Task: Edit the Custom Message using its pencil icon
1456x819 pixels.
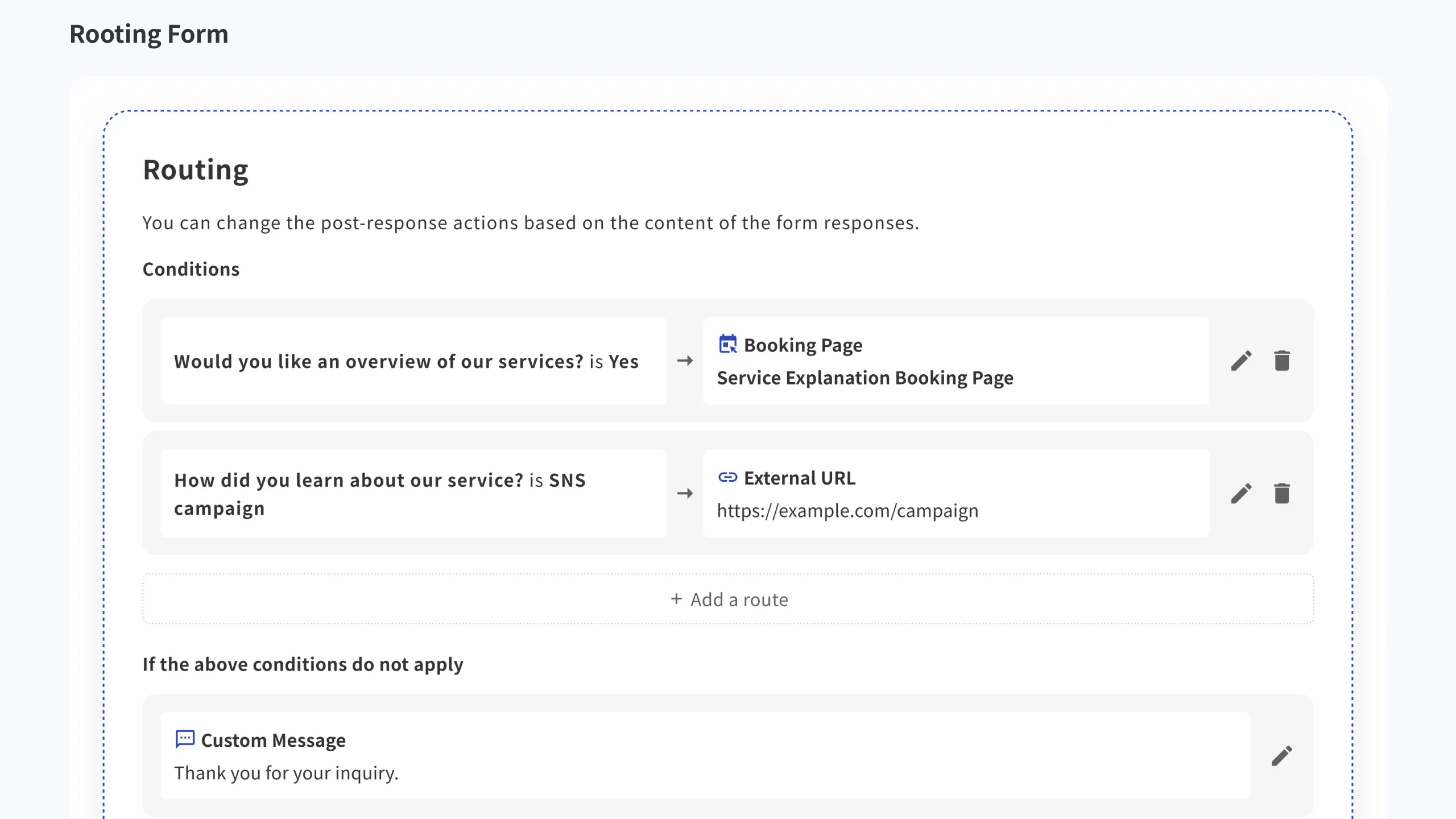Action: [x=1282, y=755]
